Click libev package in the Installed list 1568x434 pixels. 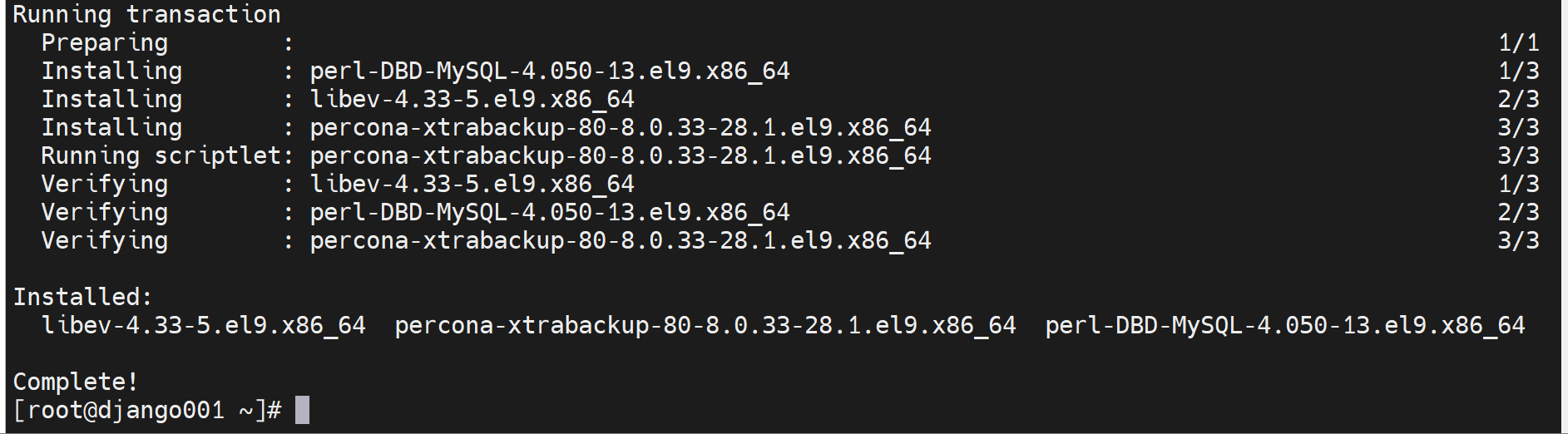click(204, 325)
